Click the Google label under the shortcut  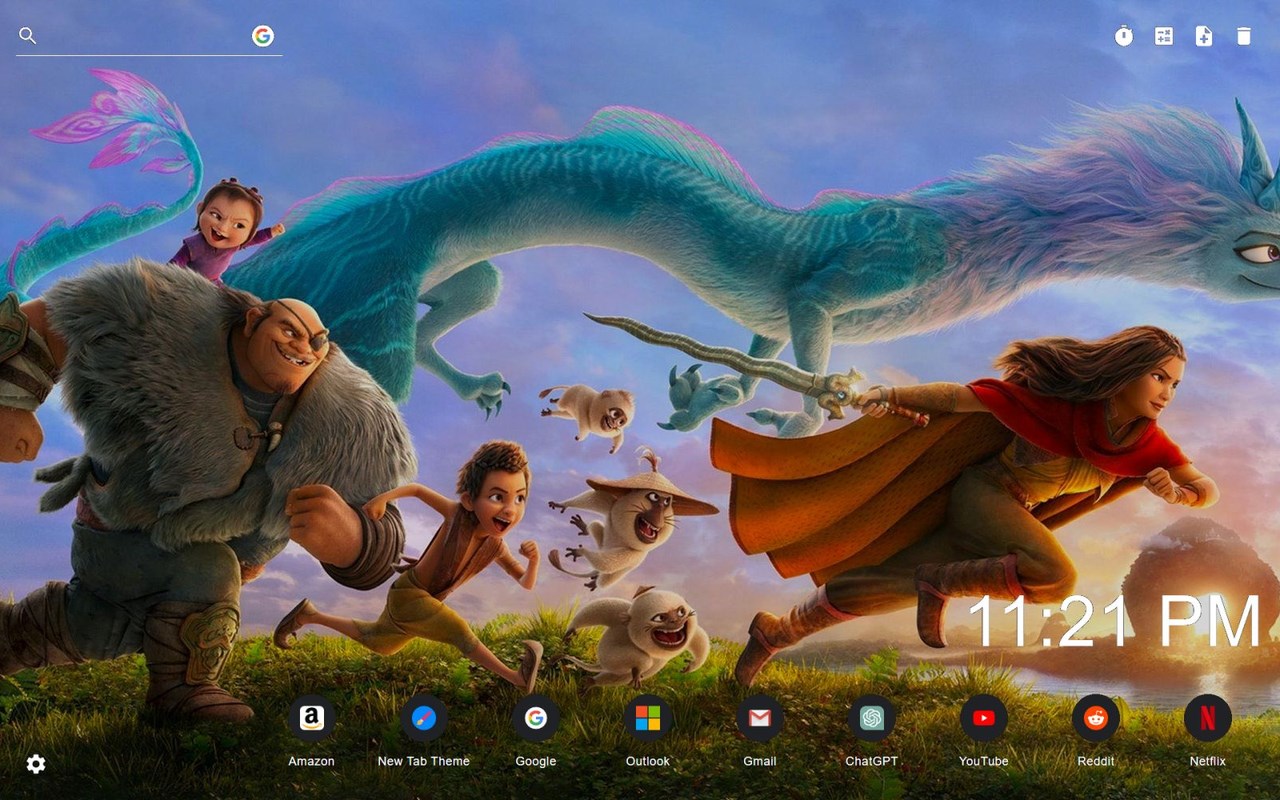click(x=536, y=761)
